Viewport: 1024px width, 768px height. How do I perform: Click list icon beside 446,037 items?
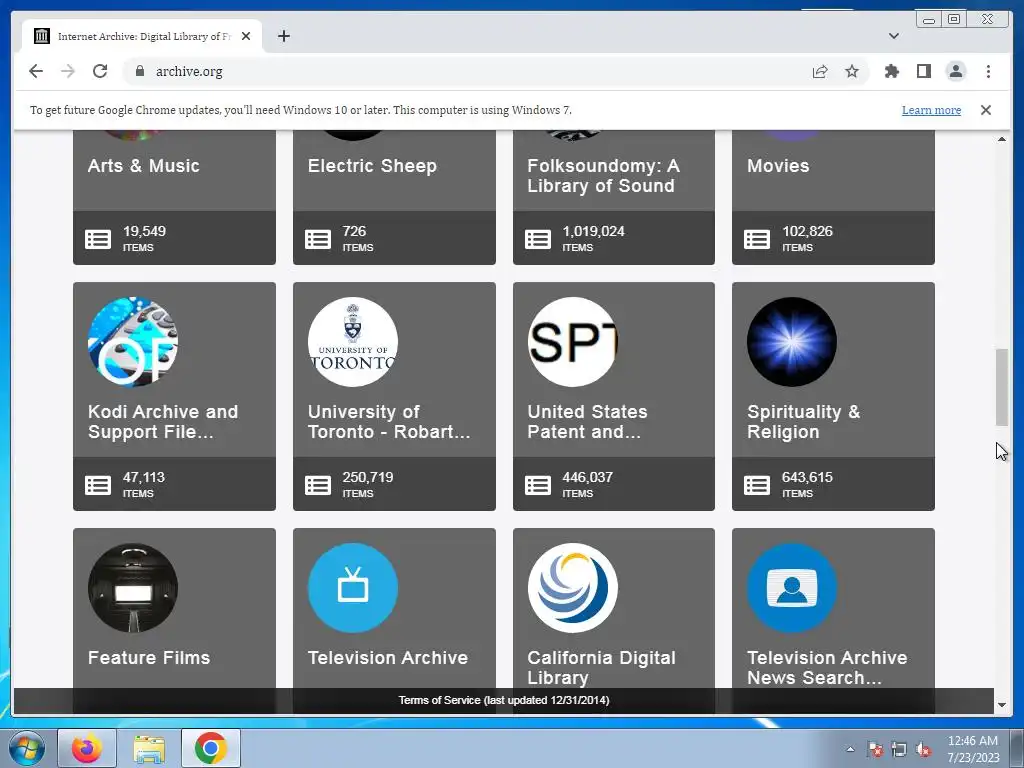[x=538, y=485]
